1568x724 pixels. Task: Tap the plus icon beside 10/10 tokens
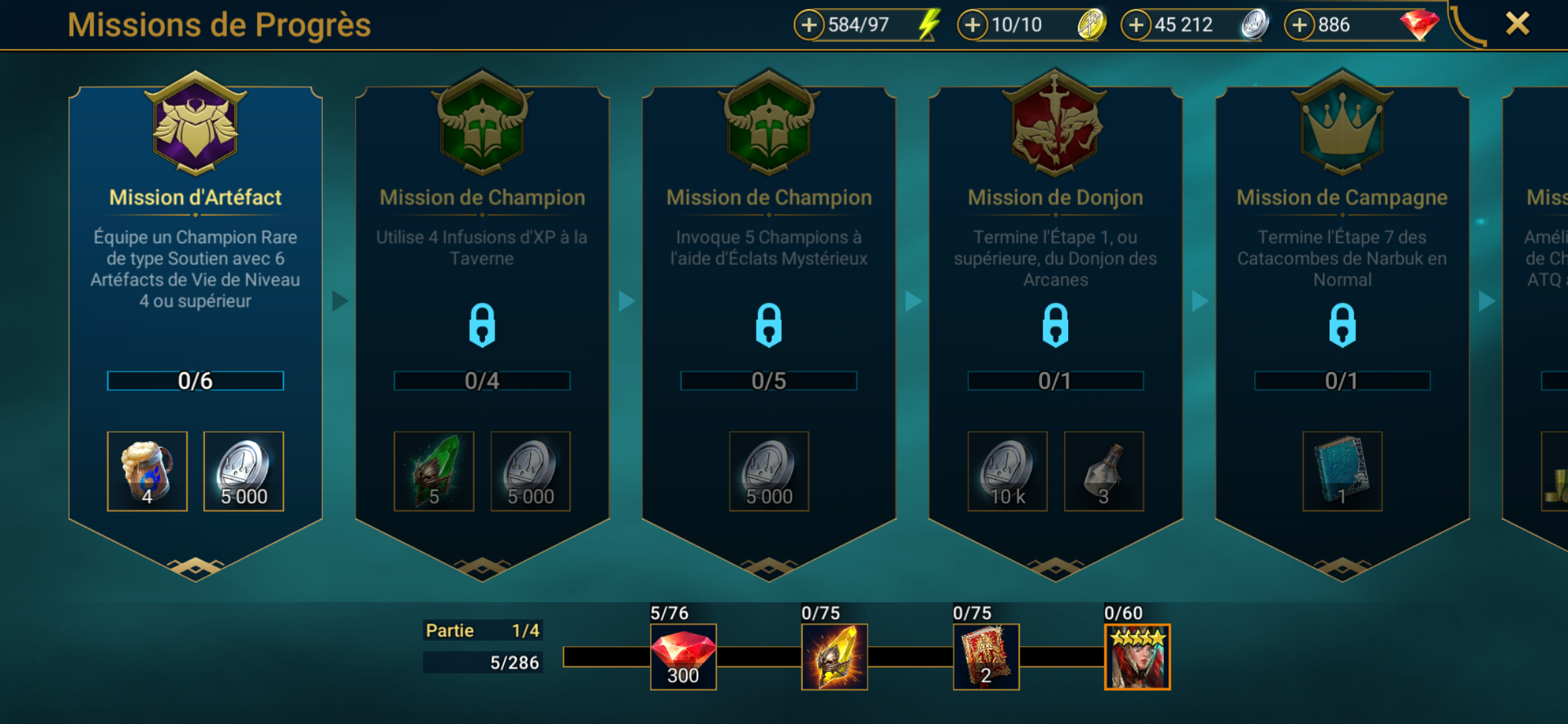click(x=972, y=25)
